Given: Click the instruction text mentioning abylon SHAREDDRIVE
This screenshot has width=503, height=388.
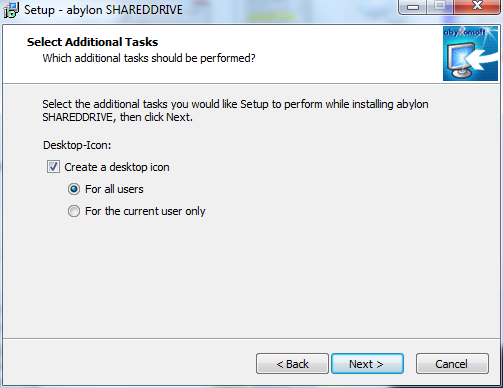Looking at the screenshot, I should 235,111.
